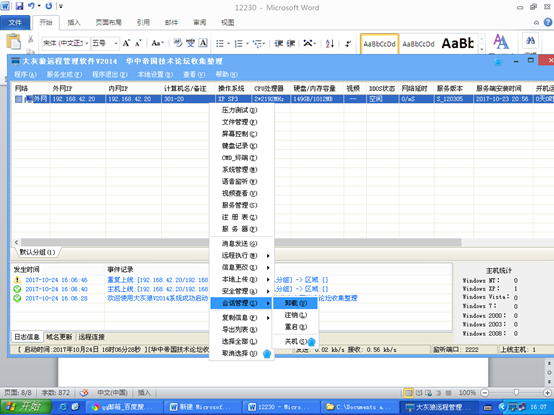The height and width of the screenshot is (415, 554).
Task: Open the 本地设置 menu in the remote manager
Action: point(155,75)
